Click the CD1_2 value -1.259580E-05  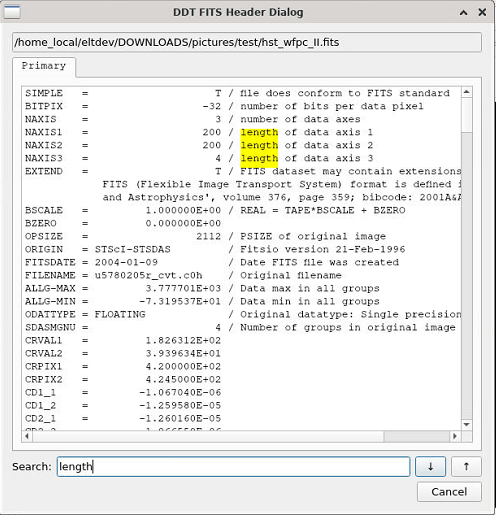(180, 405)
